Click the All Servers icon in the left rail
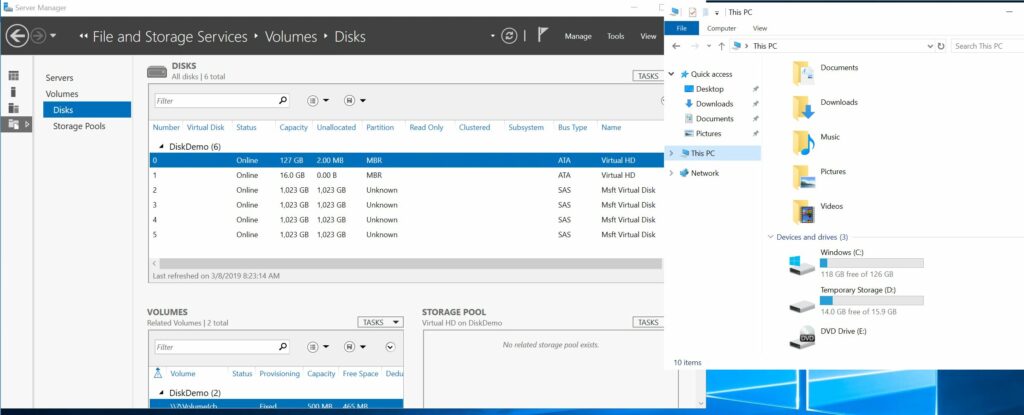 [14, 108]
